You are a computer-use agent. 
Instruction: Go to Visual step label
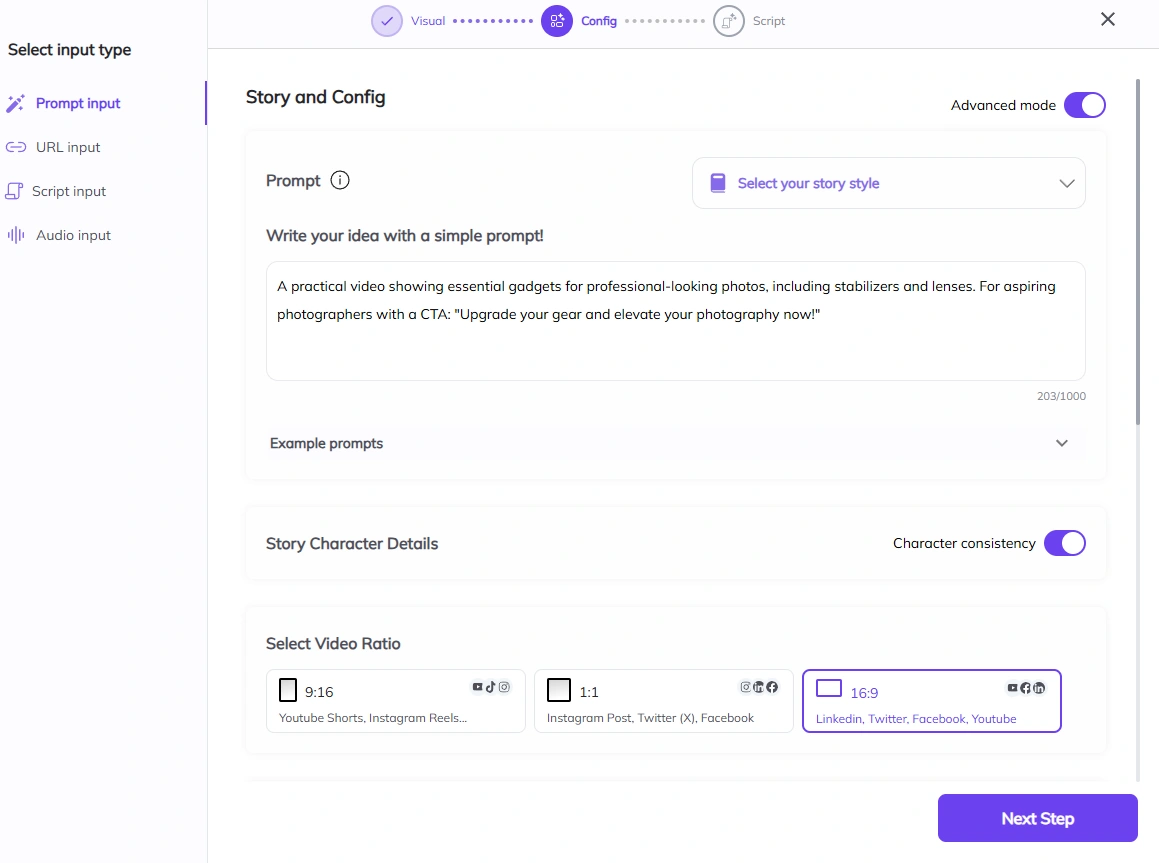428,21
